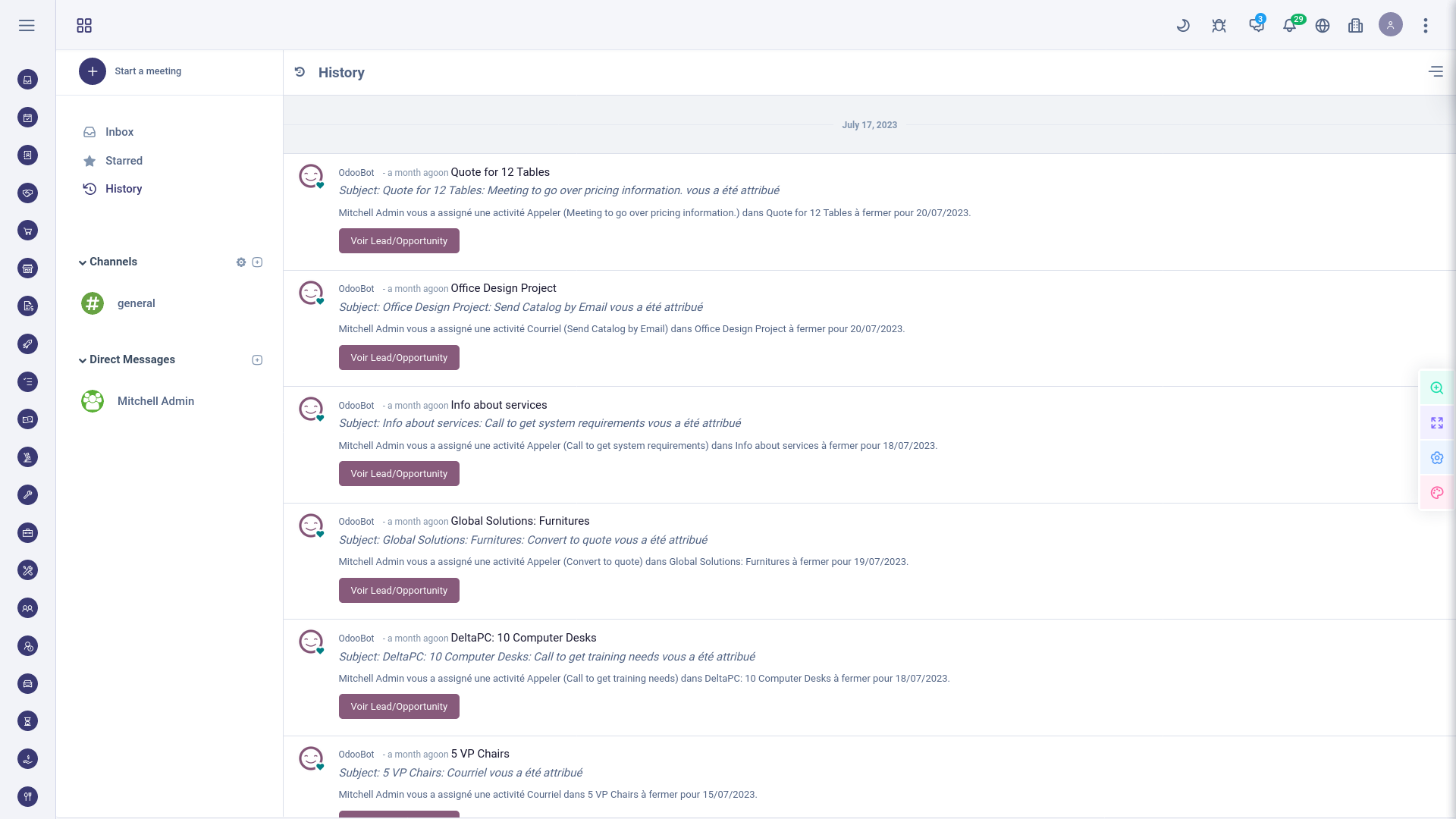Screen dimensions: 1456x819
Task: Open the Office Design Project record link
Action: pos(504,288)
